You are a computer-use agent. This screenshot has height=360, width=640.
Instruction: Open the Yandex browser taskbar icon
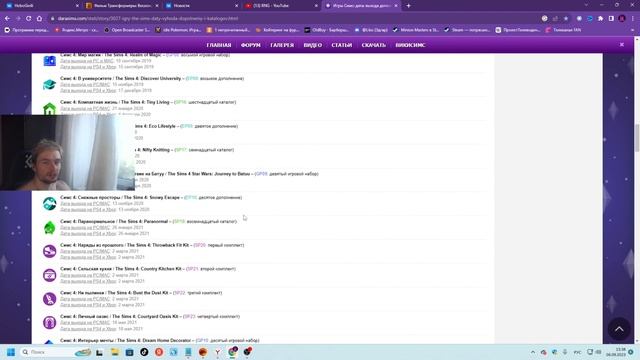click(218, 352)
